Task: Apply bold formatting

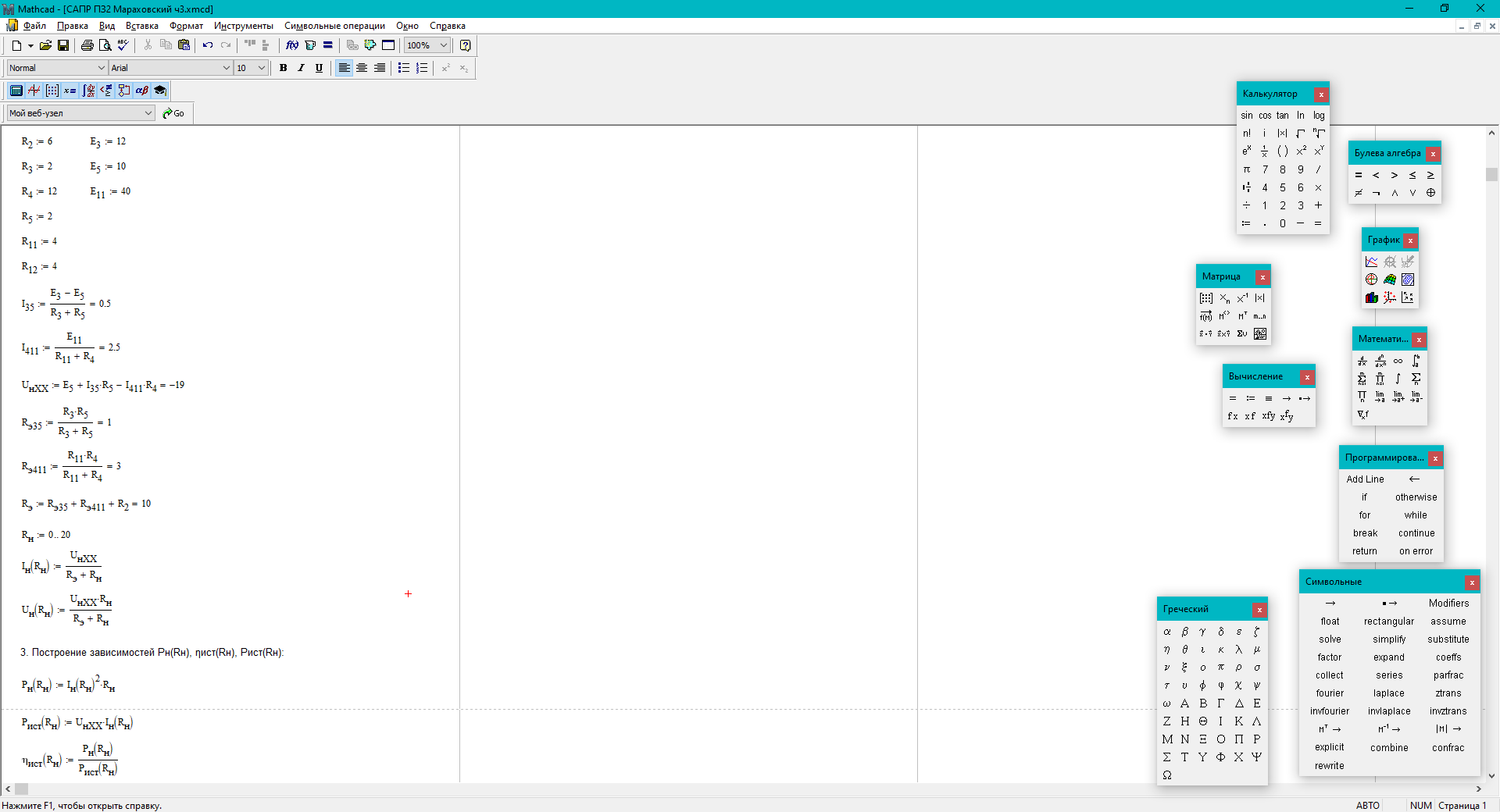Action: tap(284, 68)
